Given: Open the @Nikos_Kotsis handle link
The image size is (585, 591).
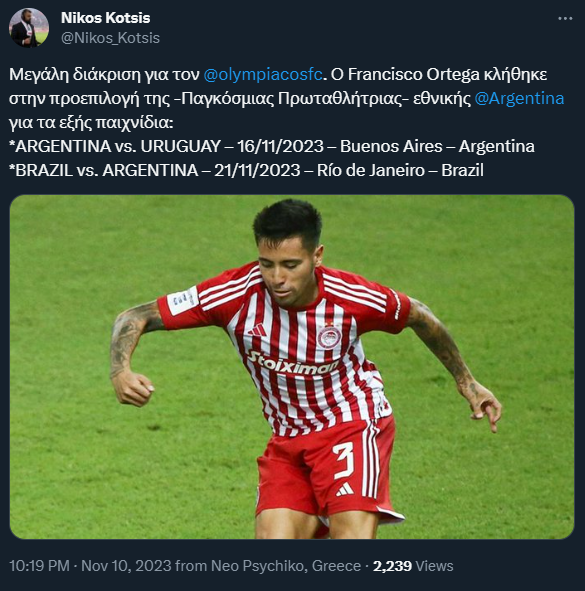Looking at the screenshot, I should [110, 38].
